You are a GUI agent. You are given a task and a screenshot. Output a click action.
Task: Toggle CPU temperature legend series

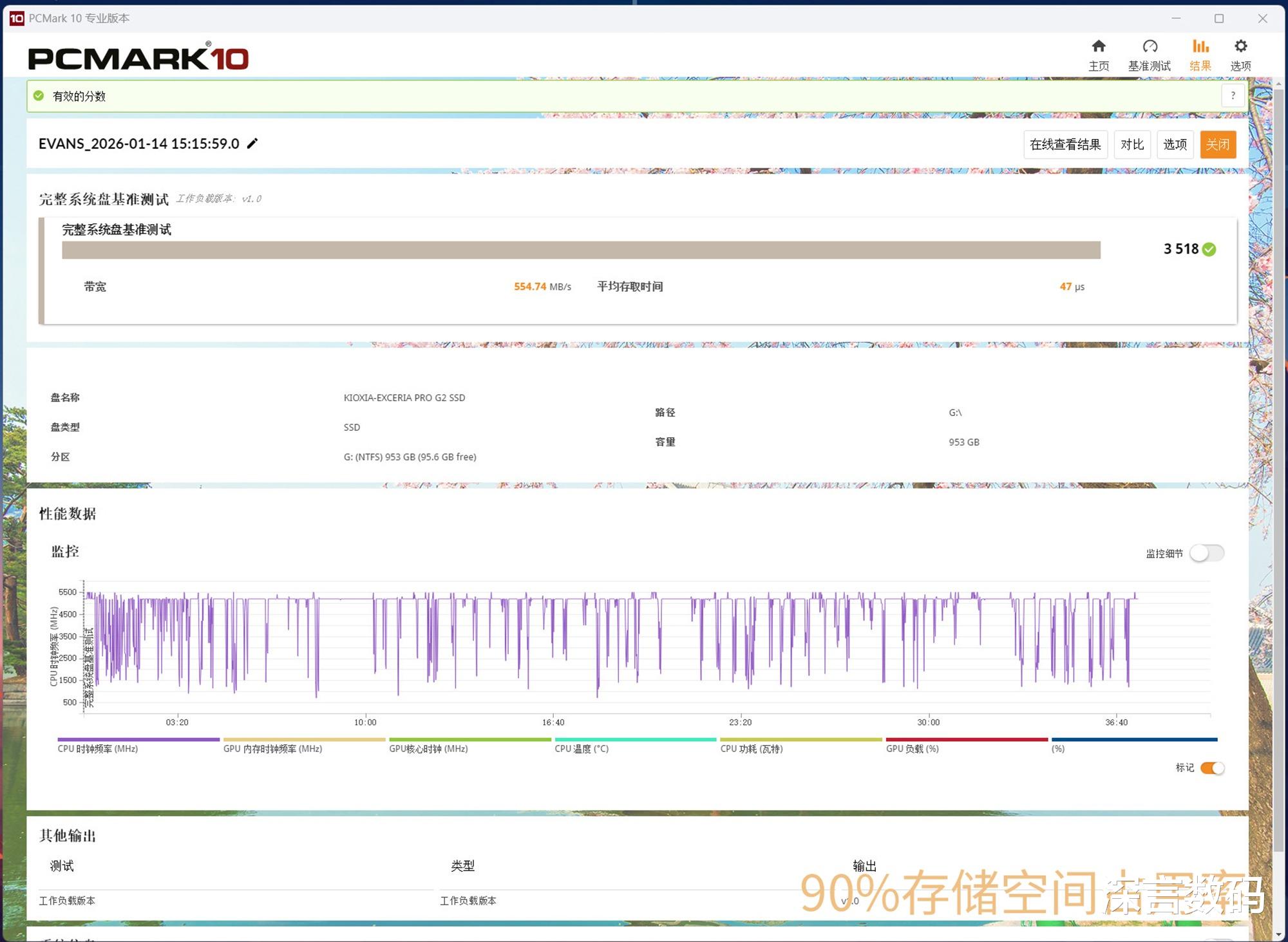click(x=582, y=748)
